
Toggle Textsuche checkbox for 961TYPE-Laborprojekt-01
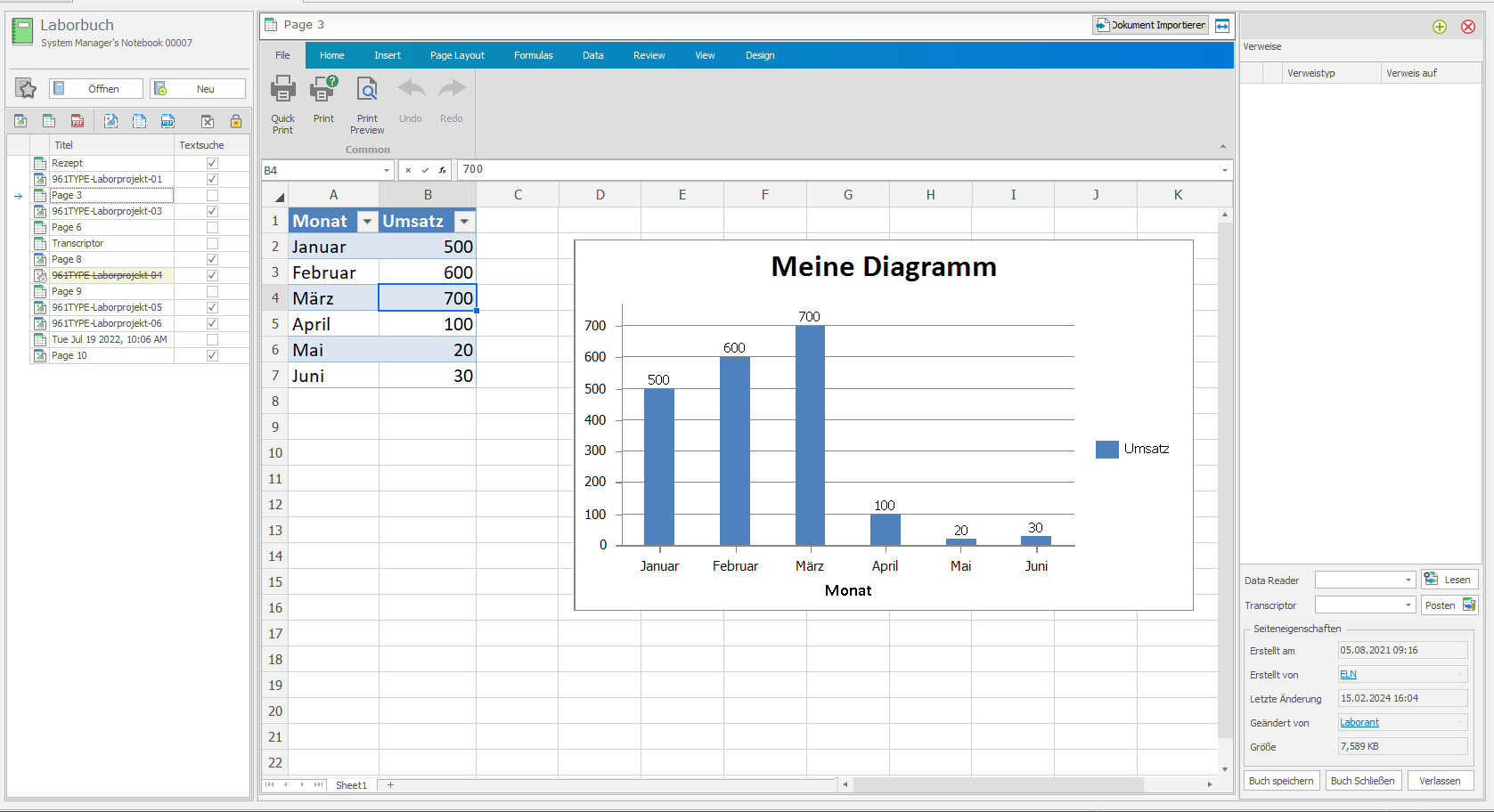212,179
